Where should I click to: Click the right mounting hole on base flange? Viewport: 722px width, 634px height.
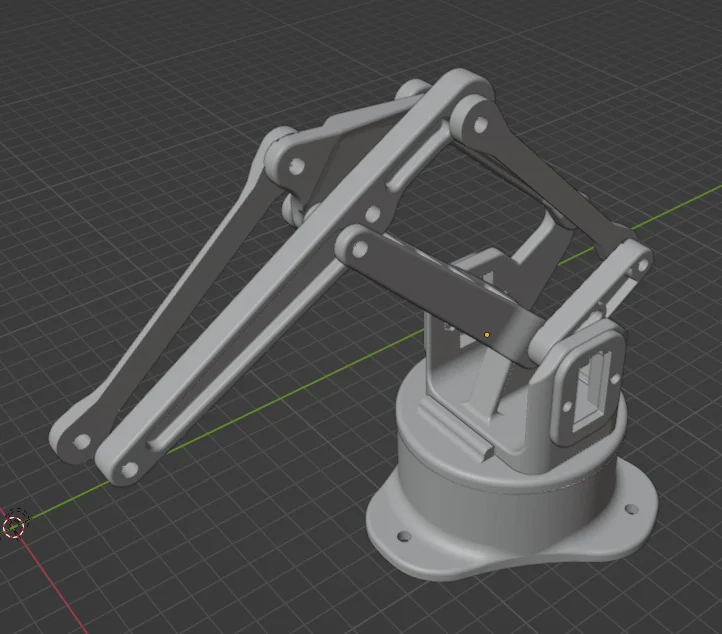(630, 509)
